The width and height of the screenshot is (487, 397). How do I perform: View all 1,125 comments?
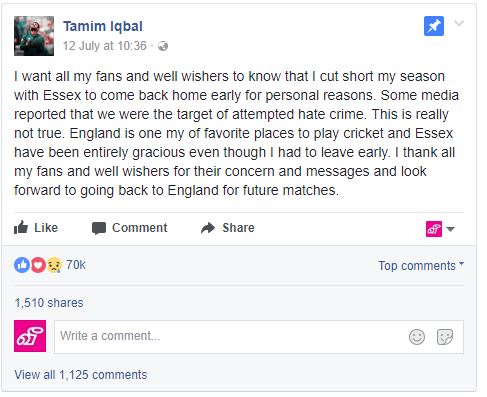tap(81, 375)
